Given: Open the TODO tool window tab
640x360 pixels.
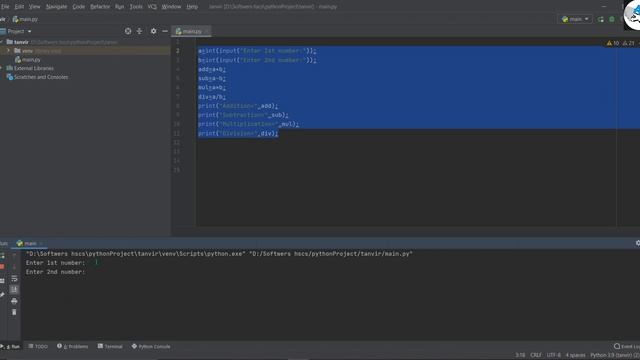Looking at the screenshot, I should tap(38, 347).
